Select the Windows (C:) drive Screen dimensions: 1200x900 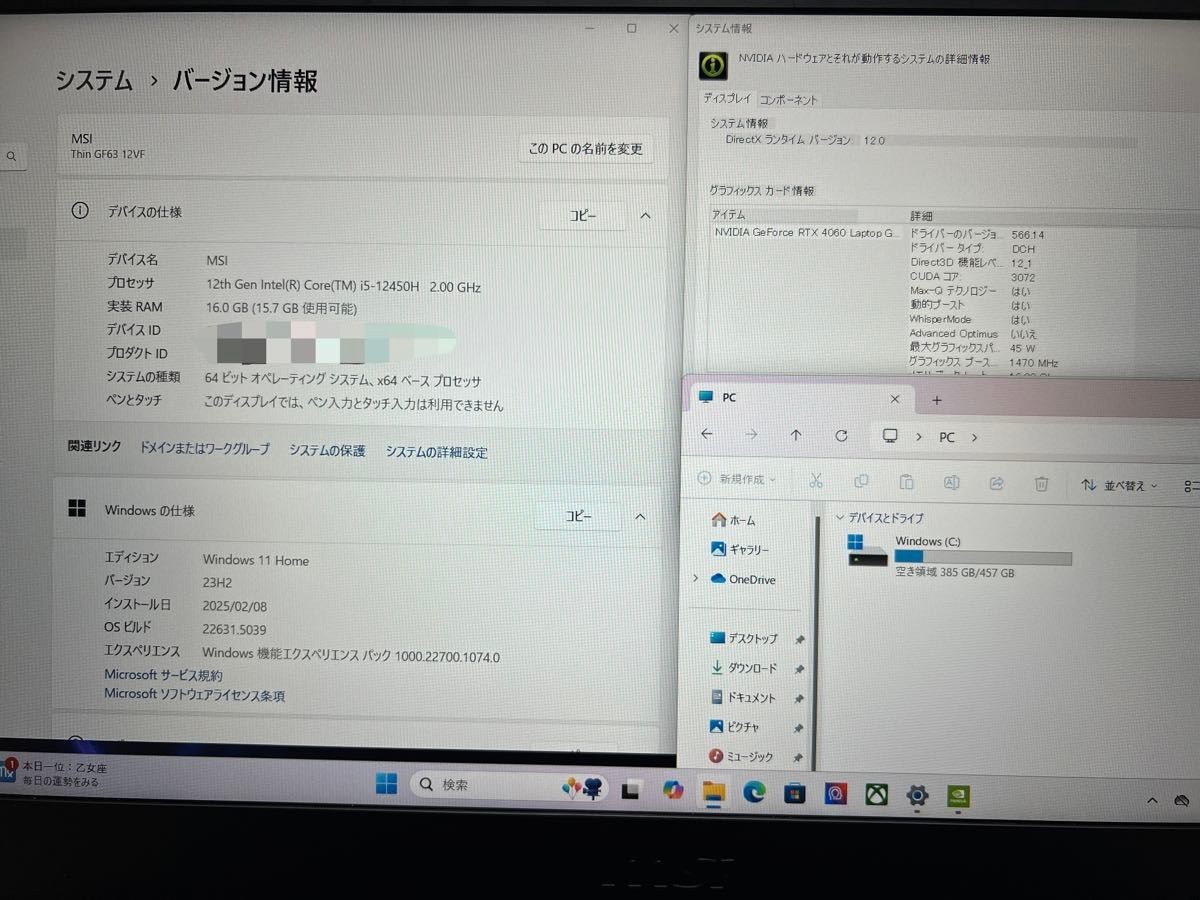958,555
